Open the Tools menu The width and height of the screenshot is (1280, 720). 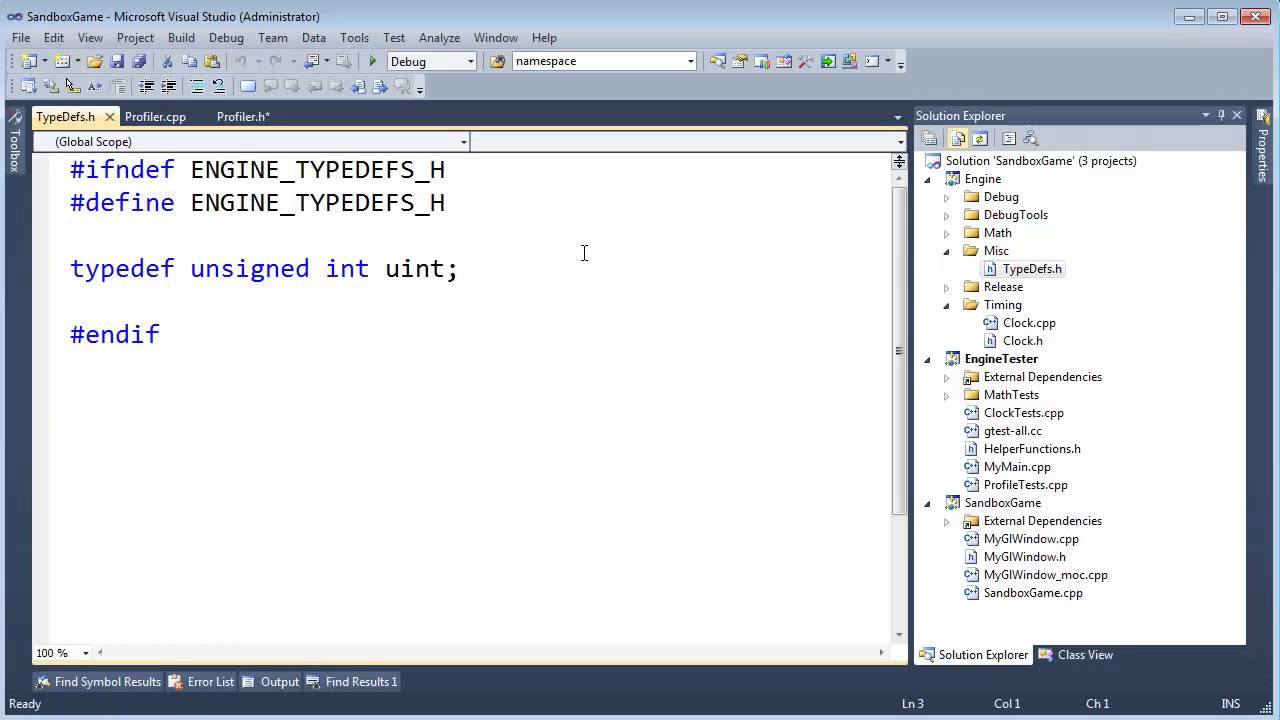354,38
